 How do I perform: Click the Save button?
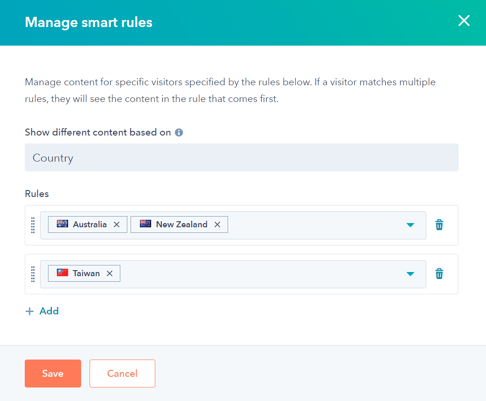coord(53,373)
